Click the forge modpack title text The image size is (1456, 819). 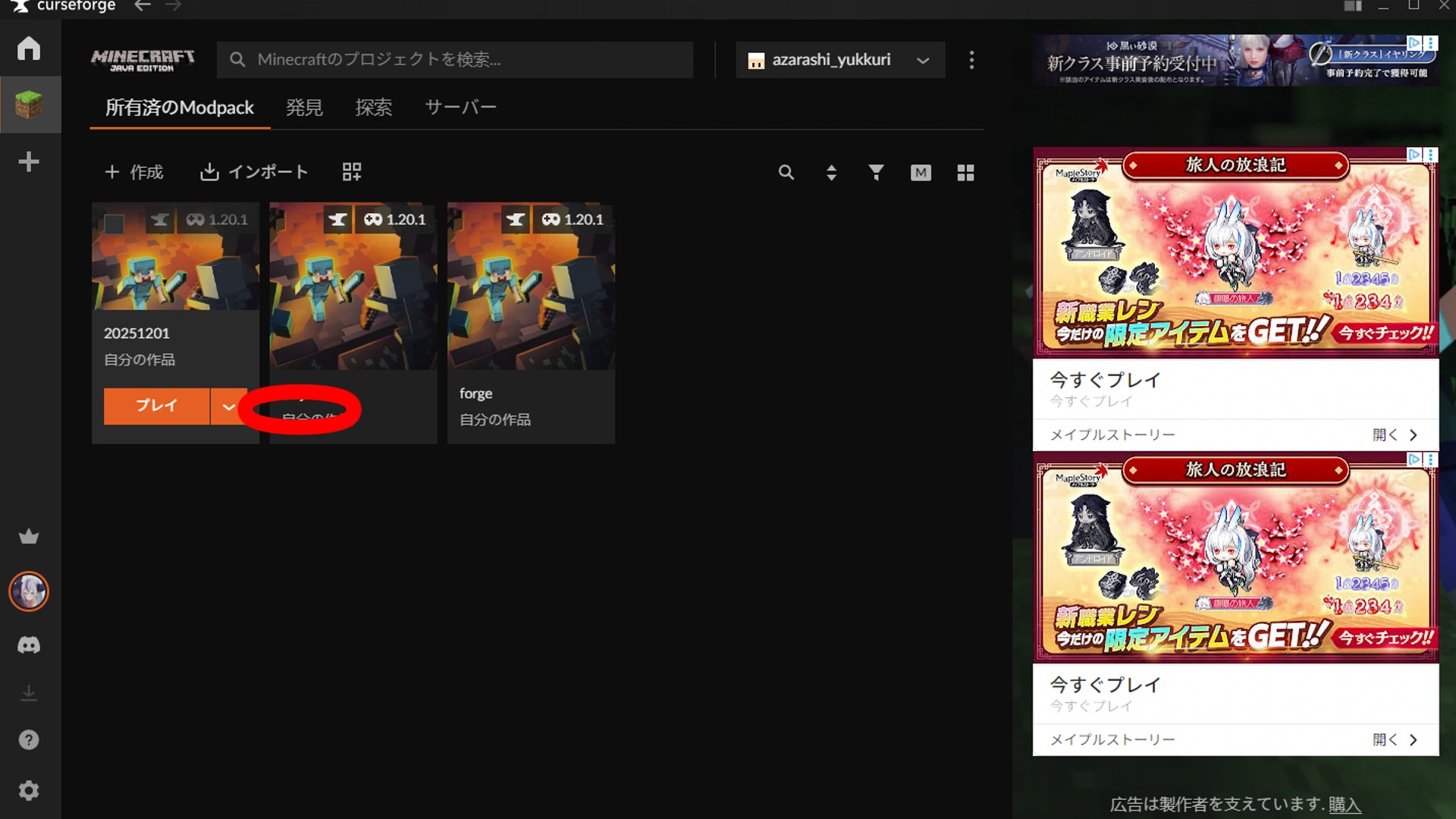475,394
